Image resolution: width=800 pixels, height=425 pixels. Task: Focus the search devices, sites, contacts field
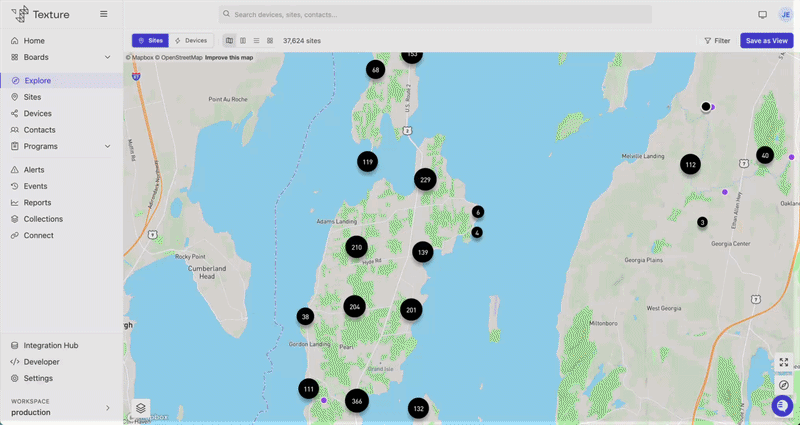tap(435, 14)
